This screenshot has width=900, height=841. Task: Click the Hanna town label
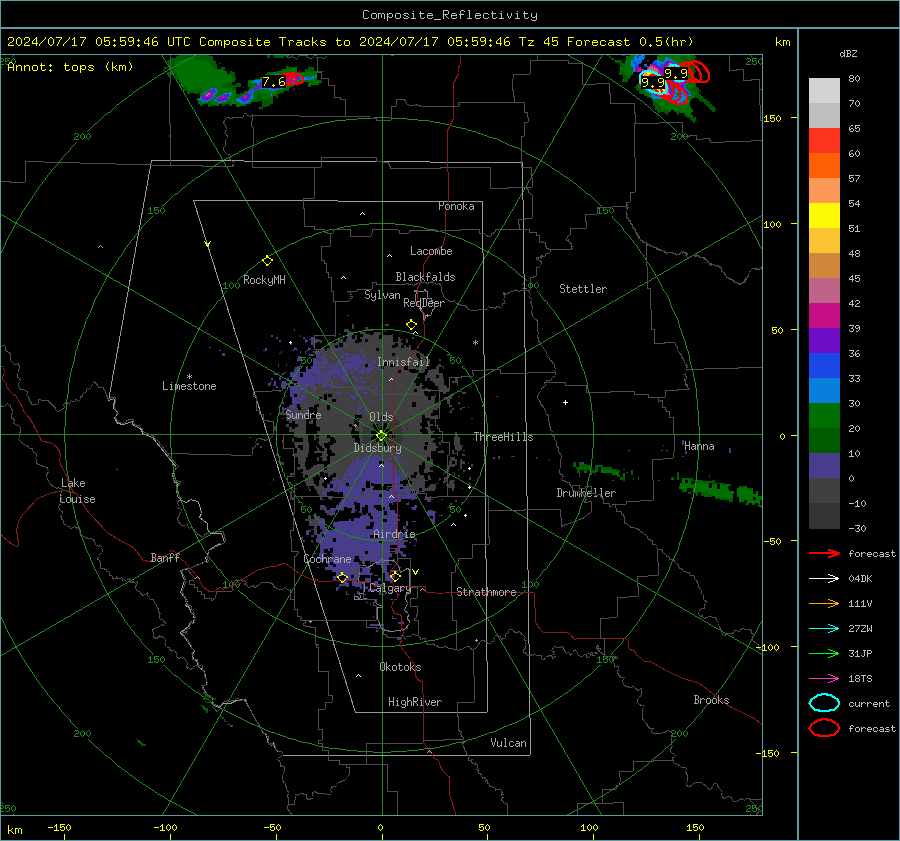[699, 446]
